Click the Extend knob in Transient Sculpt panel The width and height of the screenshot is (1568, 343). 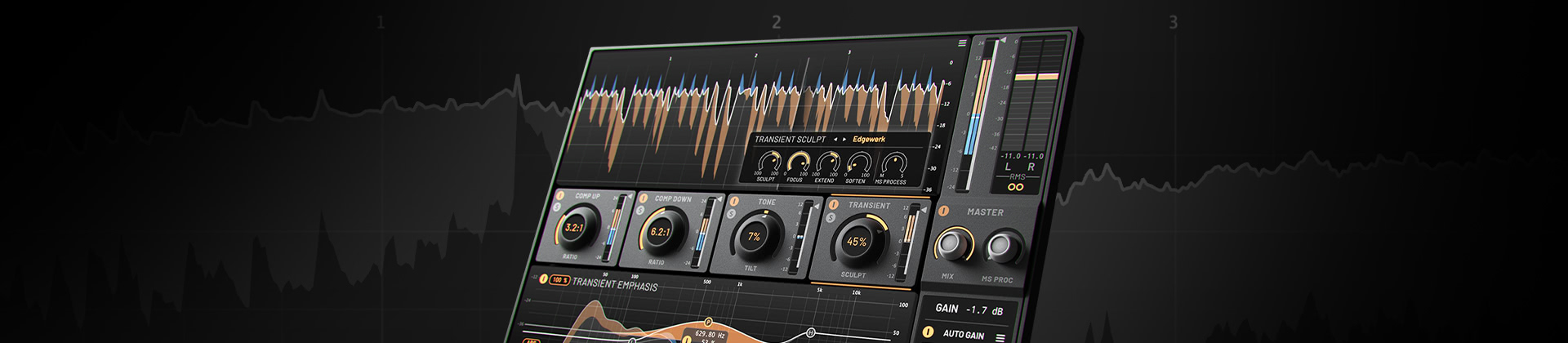pos(826,162)
